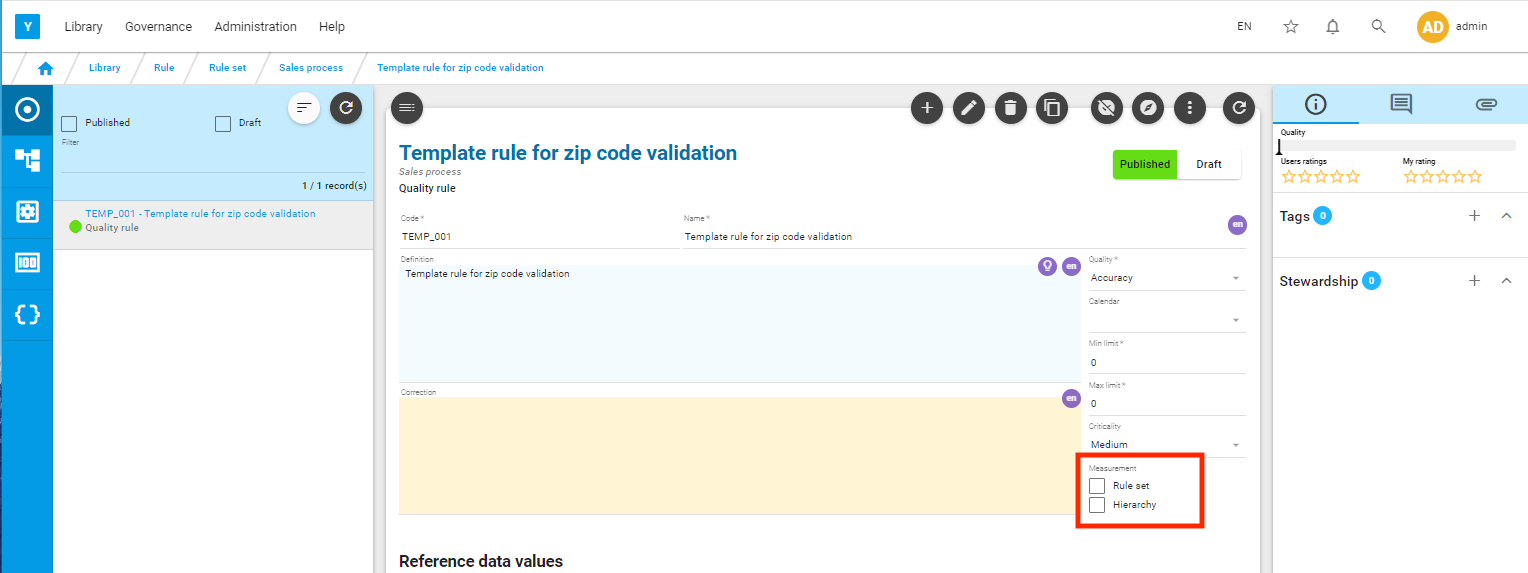Viewport: 1528px width, 573px height.
Task: Click the search magnifier icon
Action: coord(1378,27)
